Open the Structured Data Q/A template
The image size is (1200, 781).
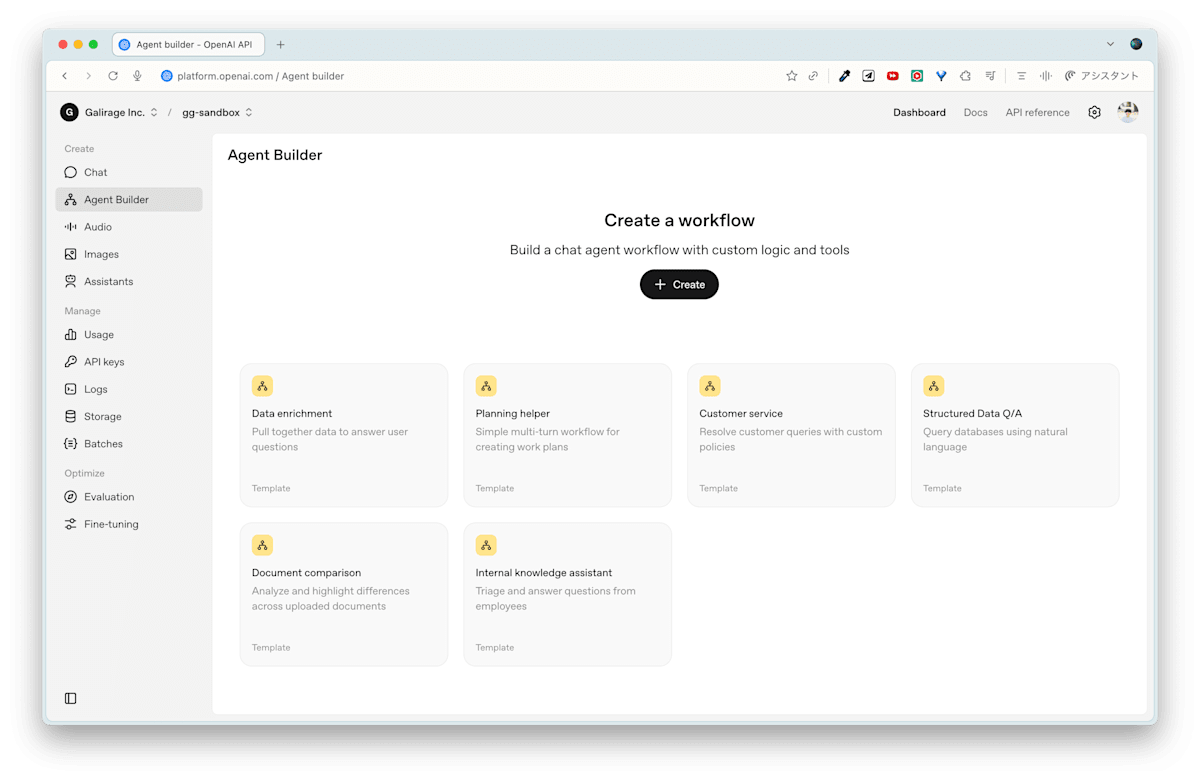tap(1015, 435)
